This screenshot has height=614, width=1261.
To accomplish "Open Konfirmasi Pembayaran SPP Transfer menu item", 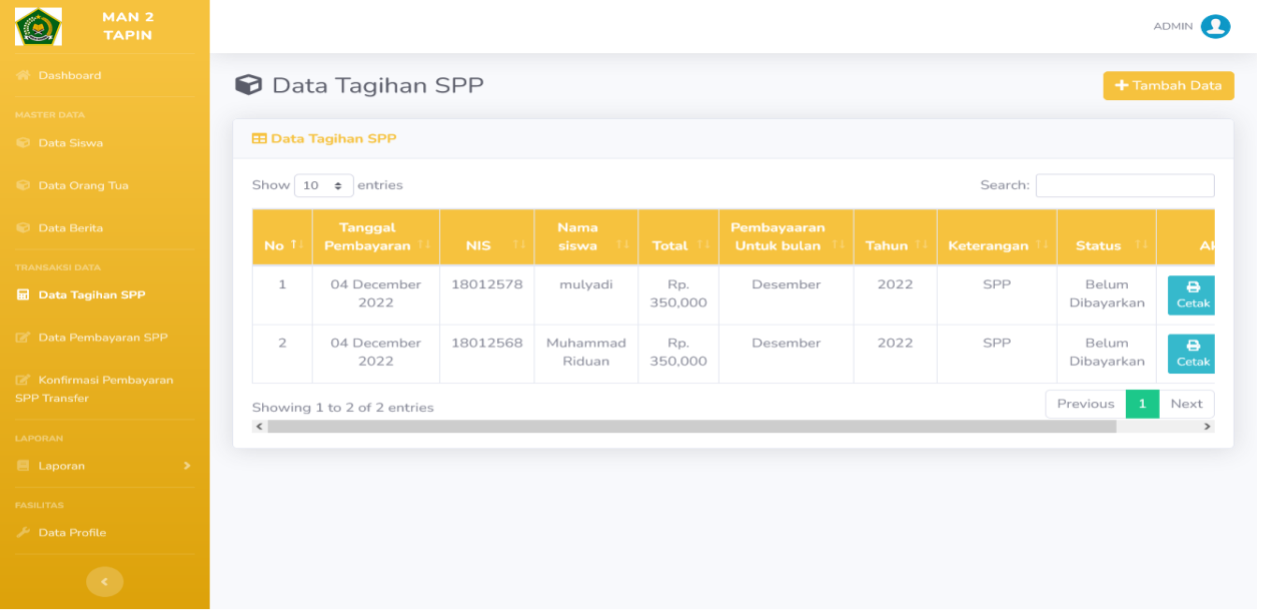I will (x=94, y=389).
